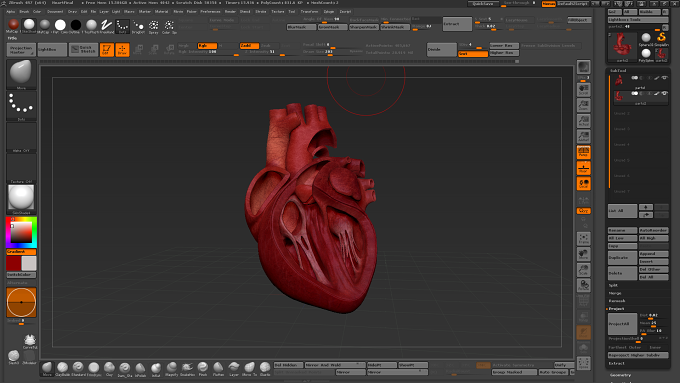
Task: Open the current brush thumbnail picker
Action: click(x=21, y=73)
